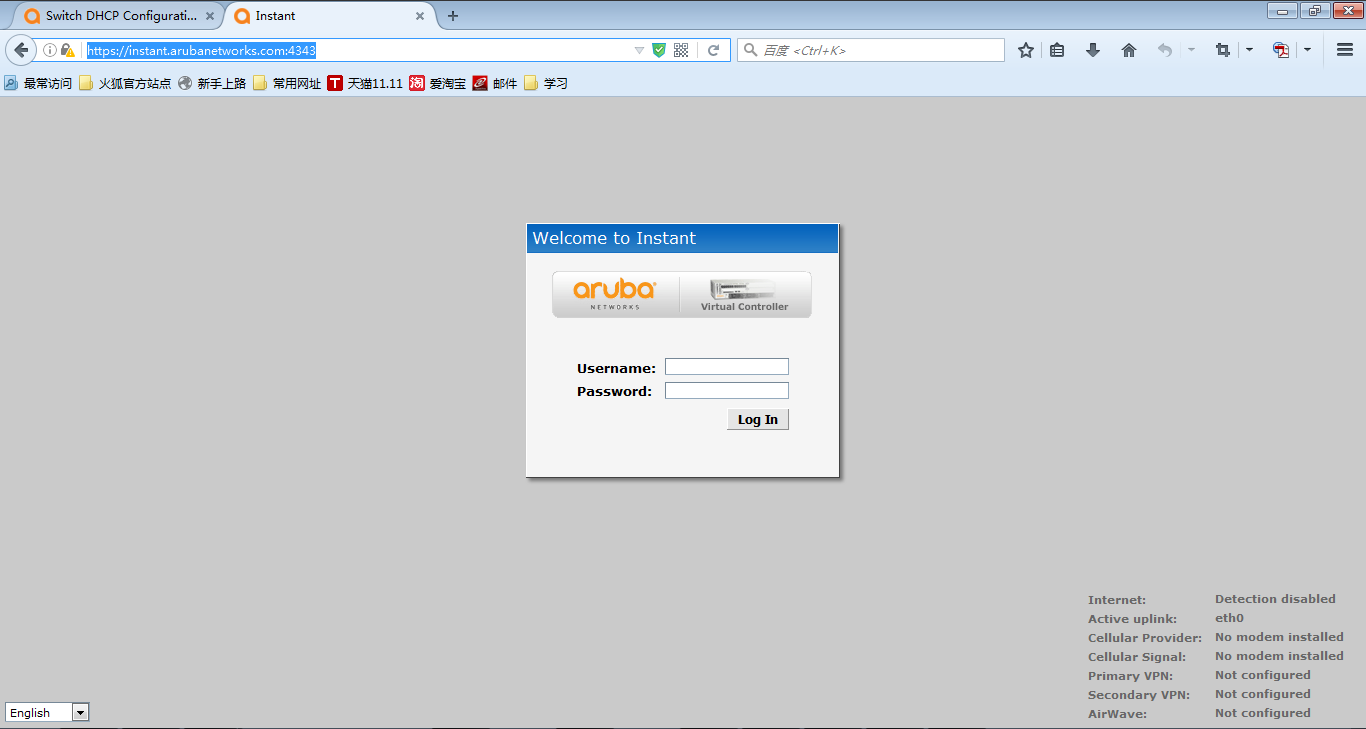Expand the PDF extension dropdown arrow
This screenshot has height=729, width=1366.
tap(1307, 50)
